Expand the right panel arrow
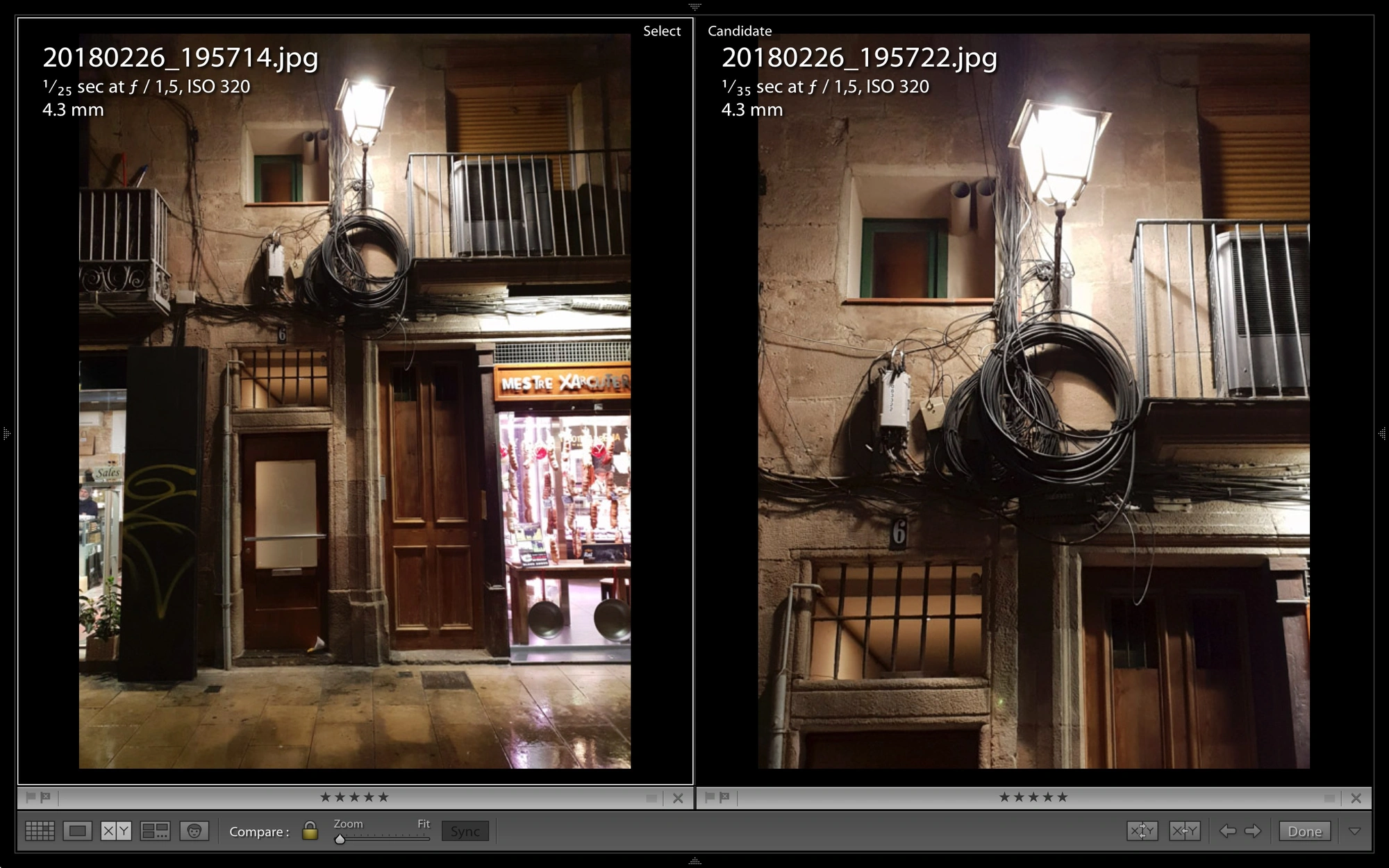The width and height of the screenshot is (1389, 868). [x=1382, y=434]
